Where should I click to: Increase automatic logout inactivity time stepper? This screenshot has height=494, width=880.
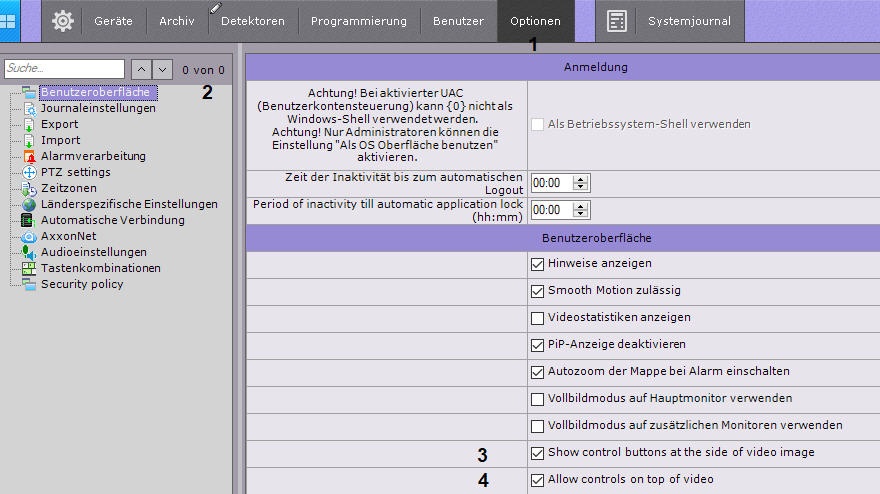click(x=582, y=179)
